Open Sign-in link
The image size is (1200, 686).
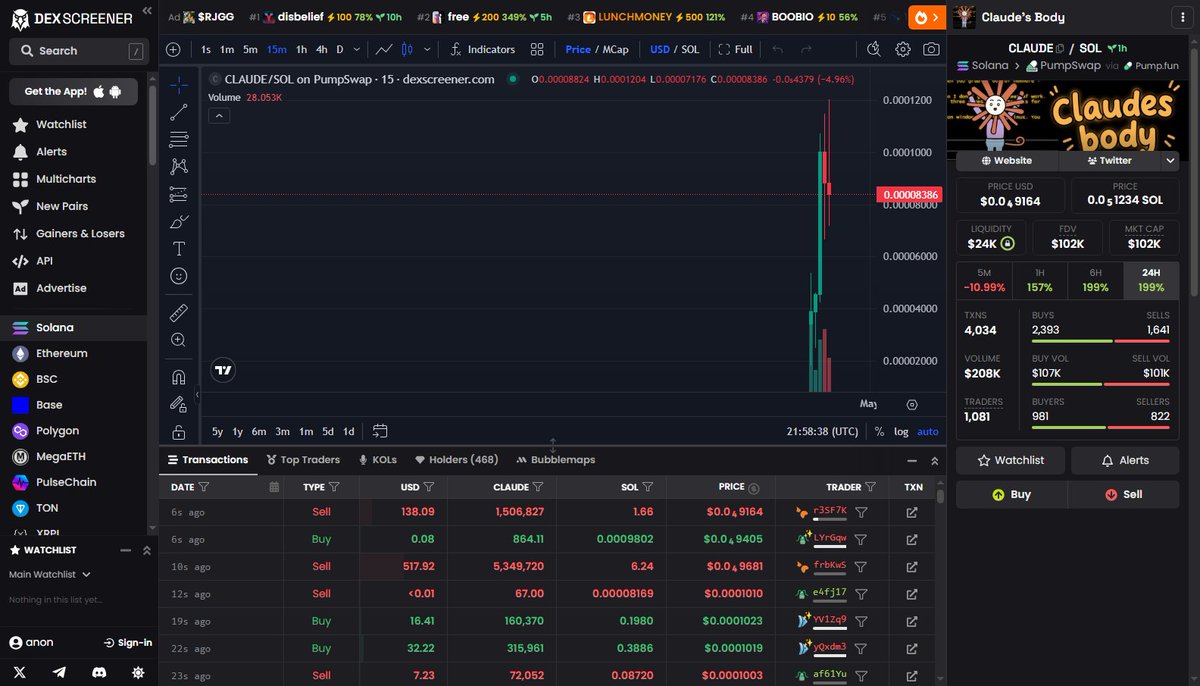tap(128, 643)
